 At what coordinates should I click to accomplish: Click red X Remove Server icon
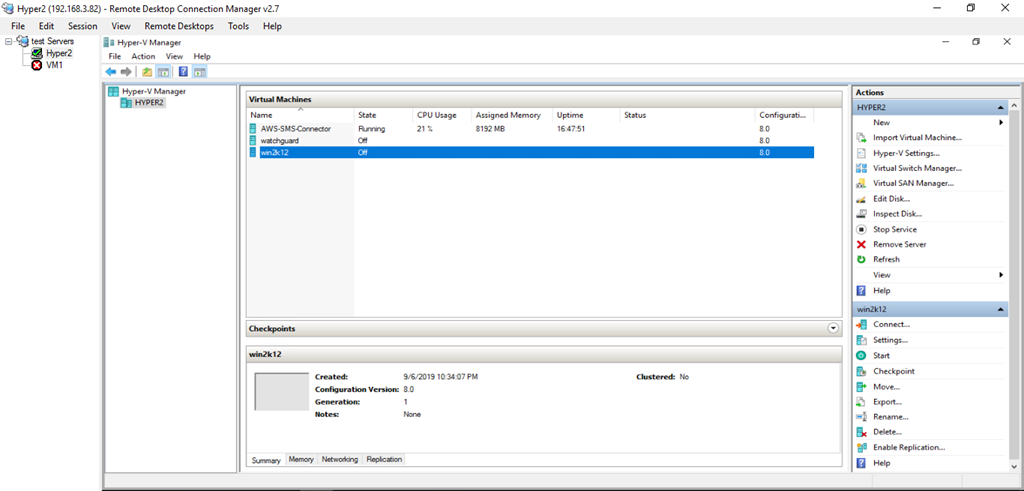coord(861,244)
